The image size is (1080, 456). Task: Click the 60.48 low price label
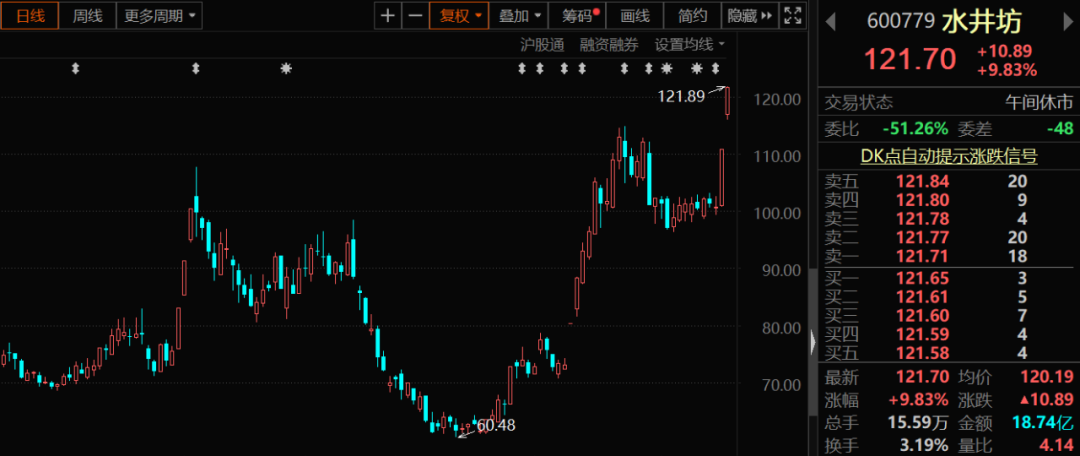click(497, 425)
